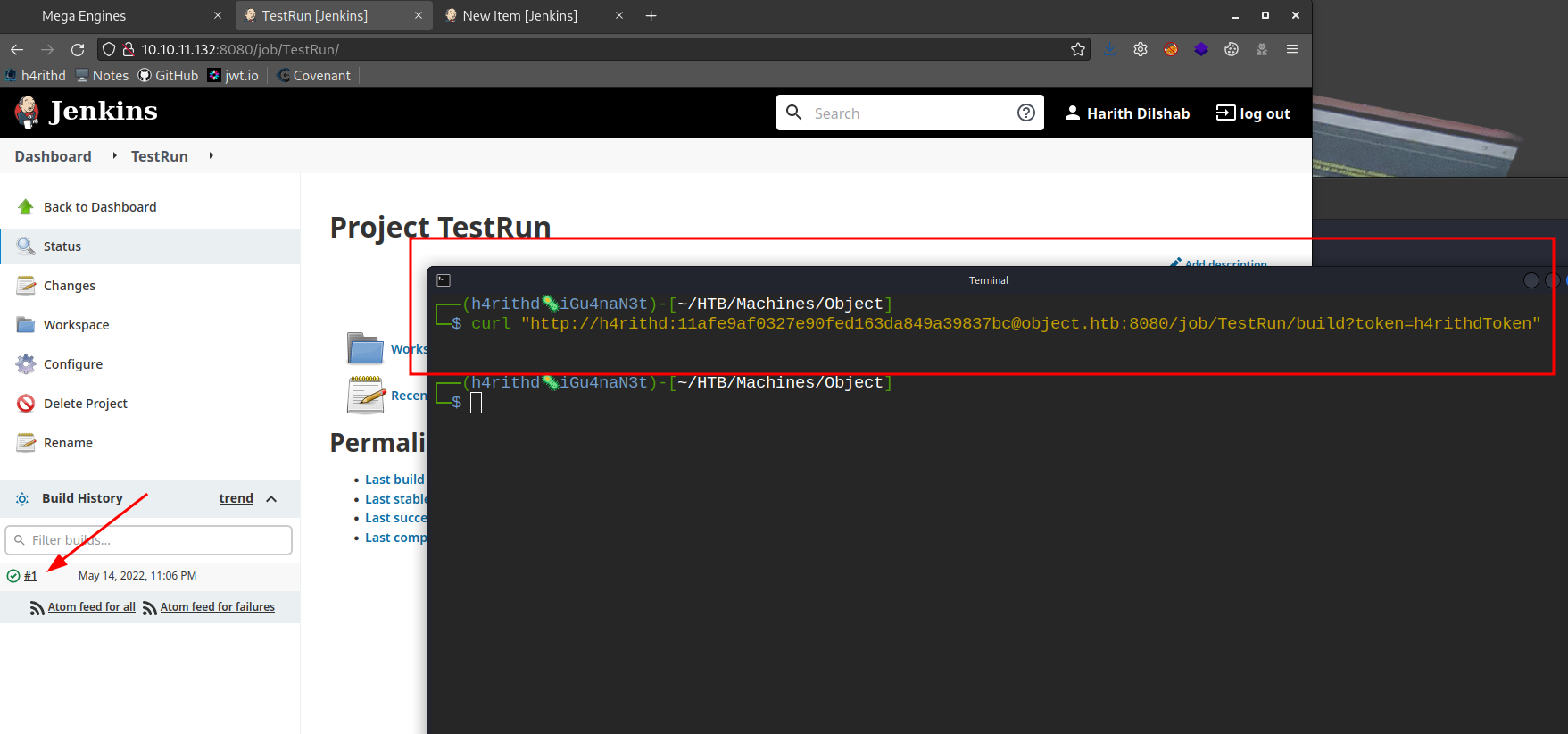1568x734 pixels.
Task: Open the Atom feed for failures link
Action: (x=218, y=607)
